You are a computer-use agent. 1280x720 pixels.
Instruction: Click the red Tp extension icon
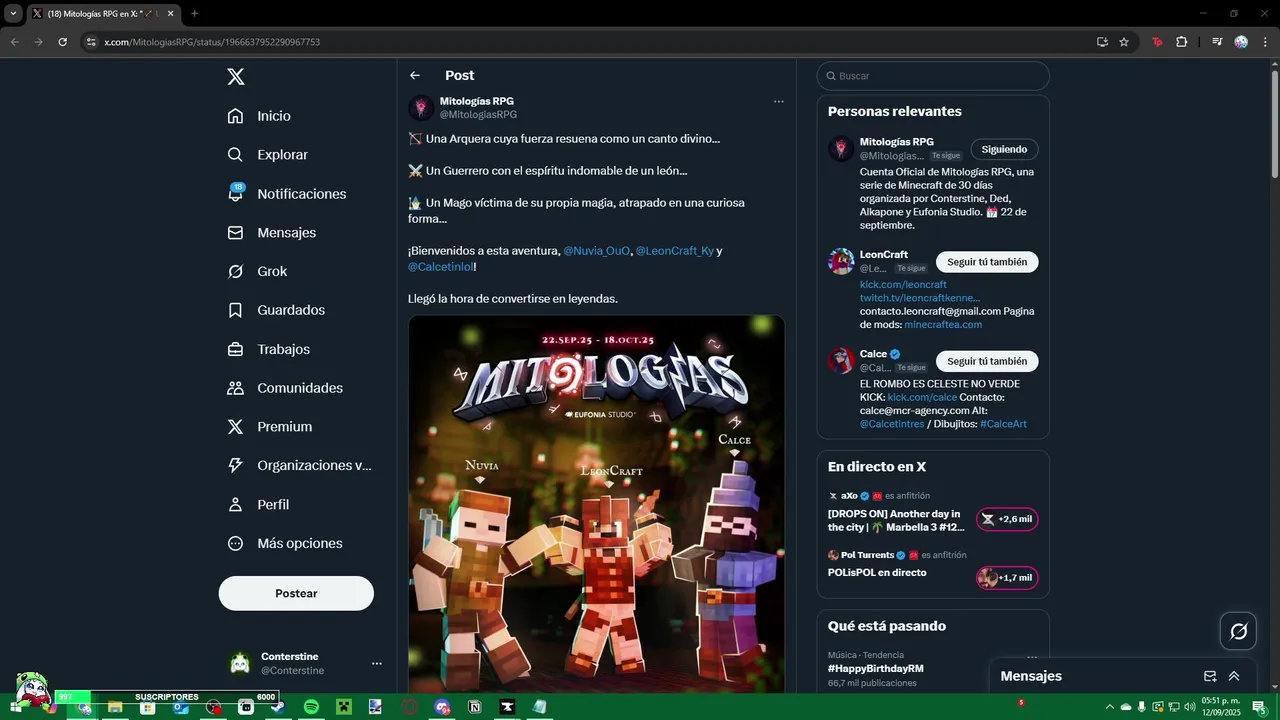tap(1158, 42)
